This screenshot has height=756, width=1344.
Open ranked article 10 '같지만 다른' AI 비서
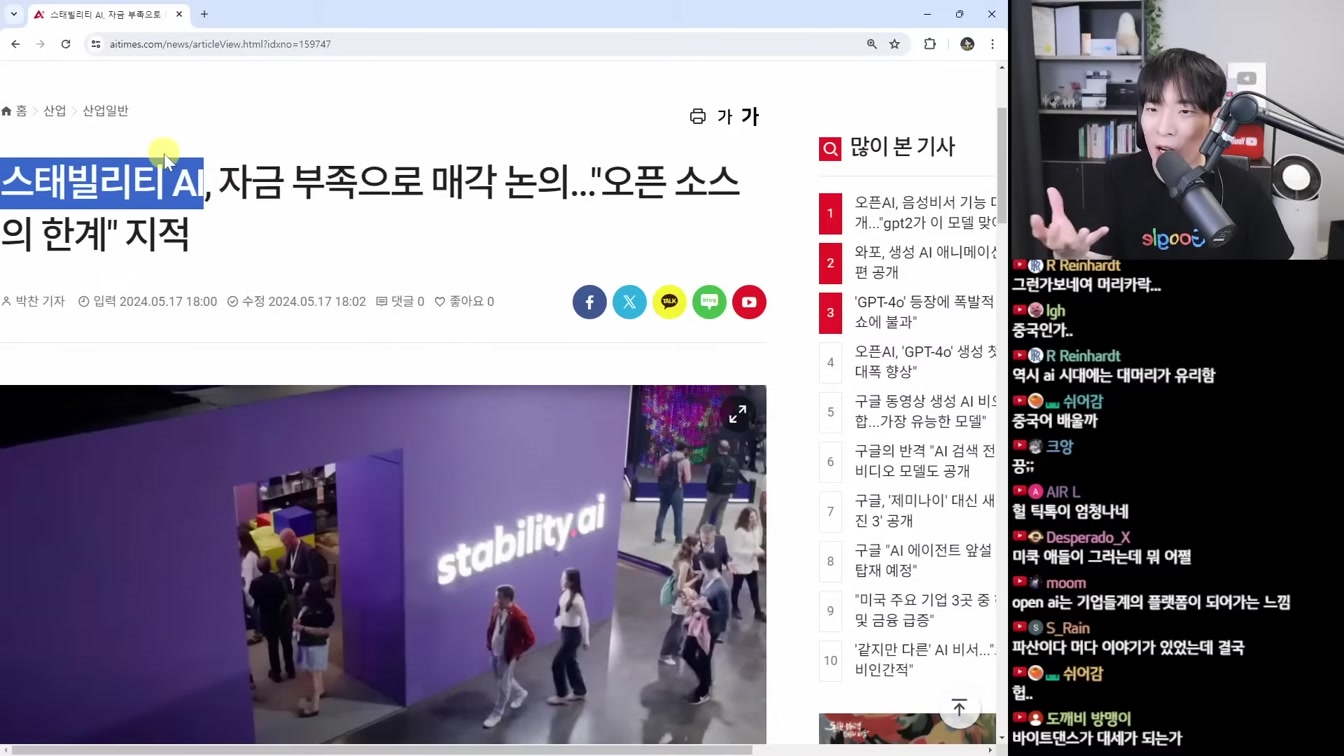[x=925, y=660]
